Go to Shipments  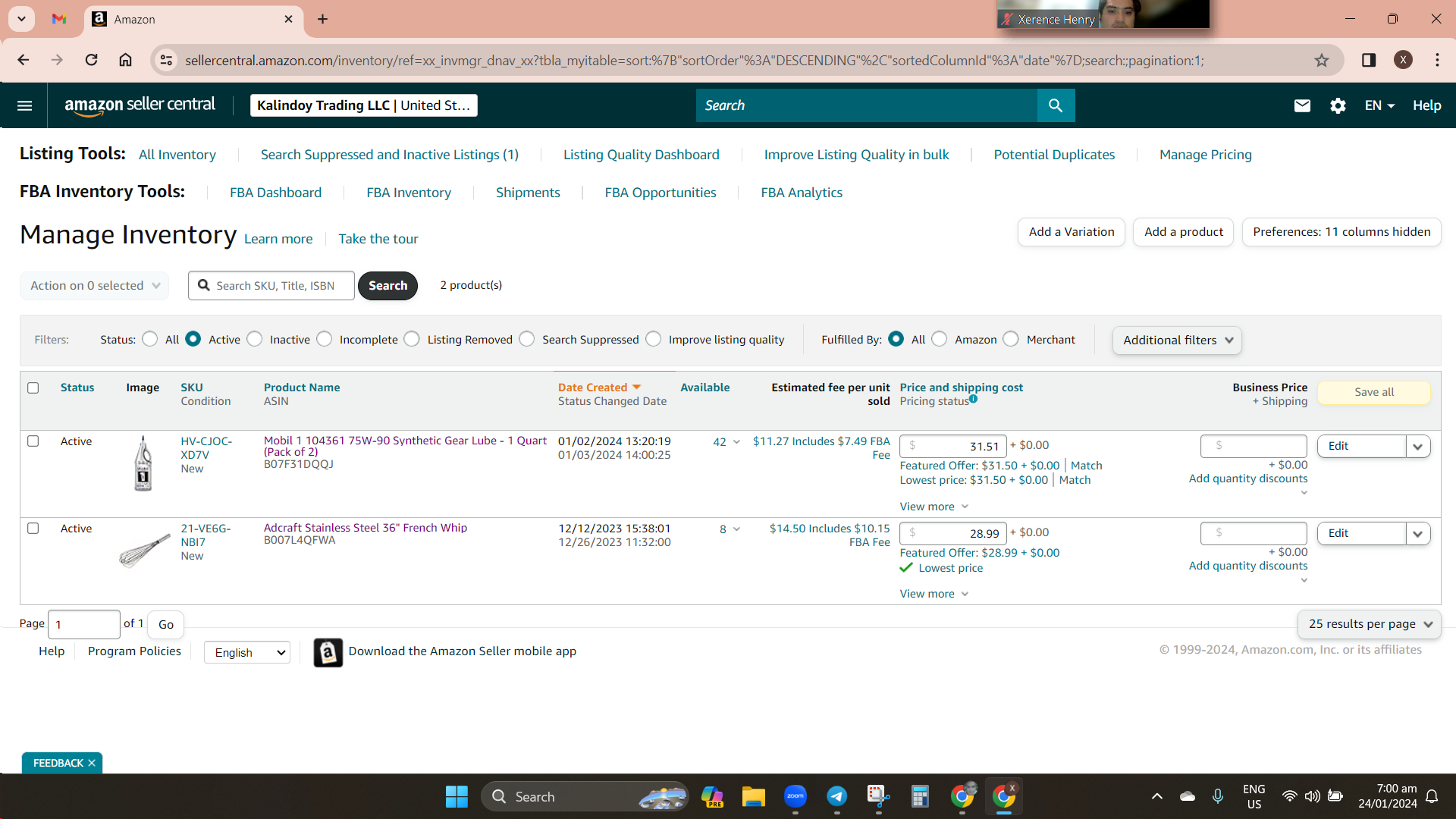tap(528, 193)
